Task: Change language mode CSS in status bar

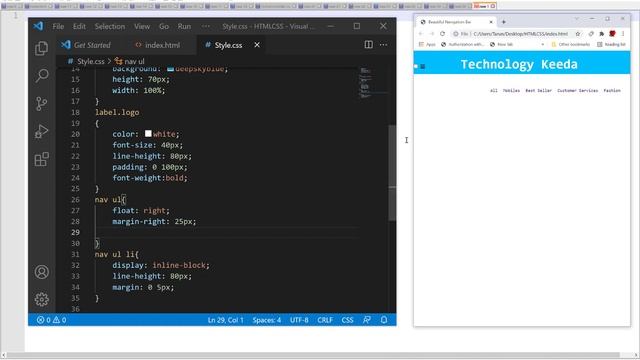Action: point(347,320)
